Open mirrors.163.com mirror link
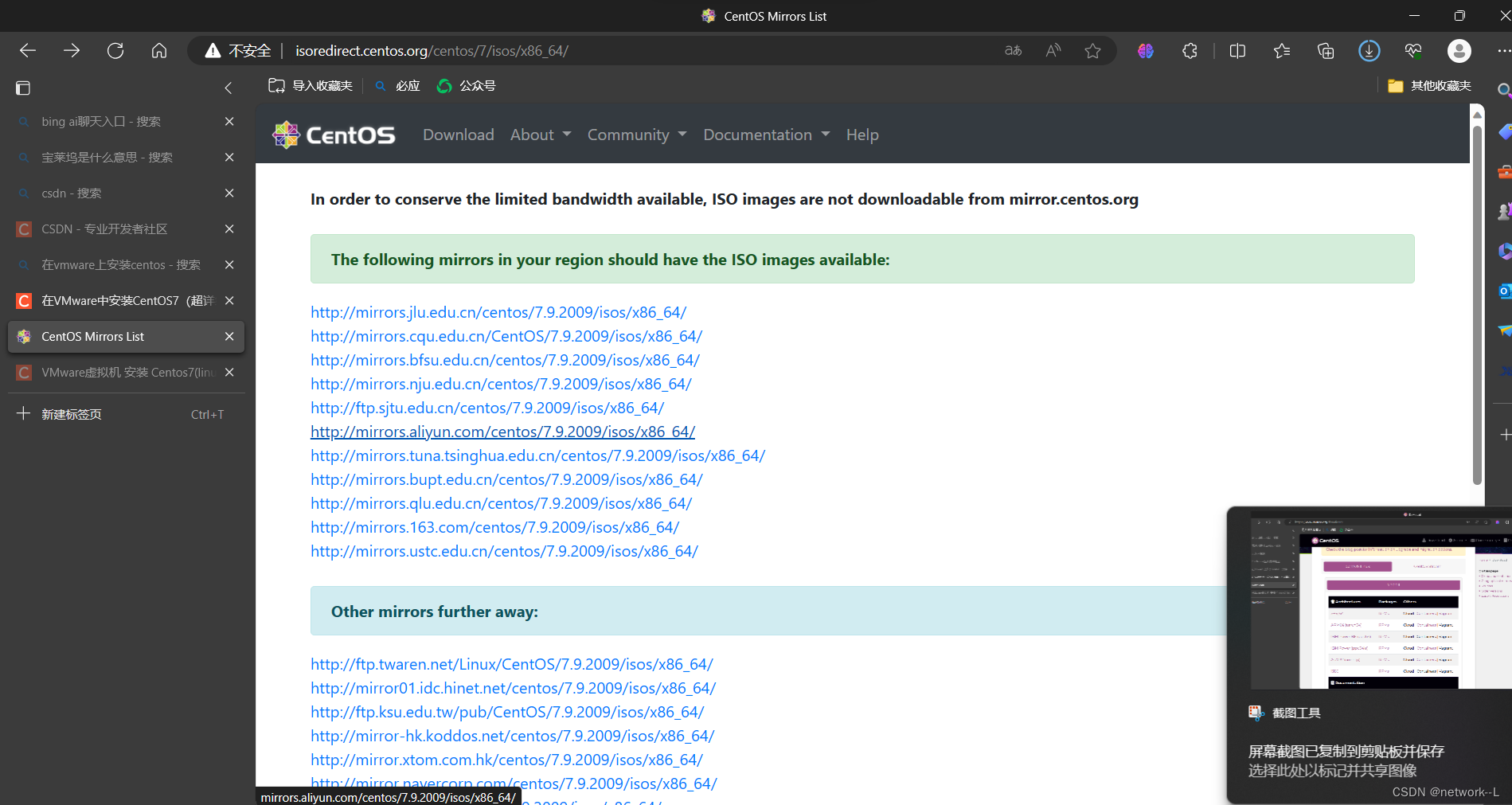This screenshot has height=805, width=1512. tap(494, 528)
